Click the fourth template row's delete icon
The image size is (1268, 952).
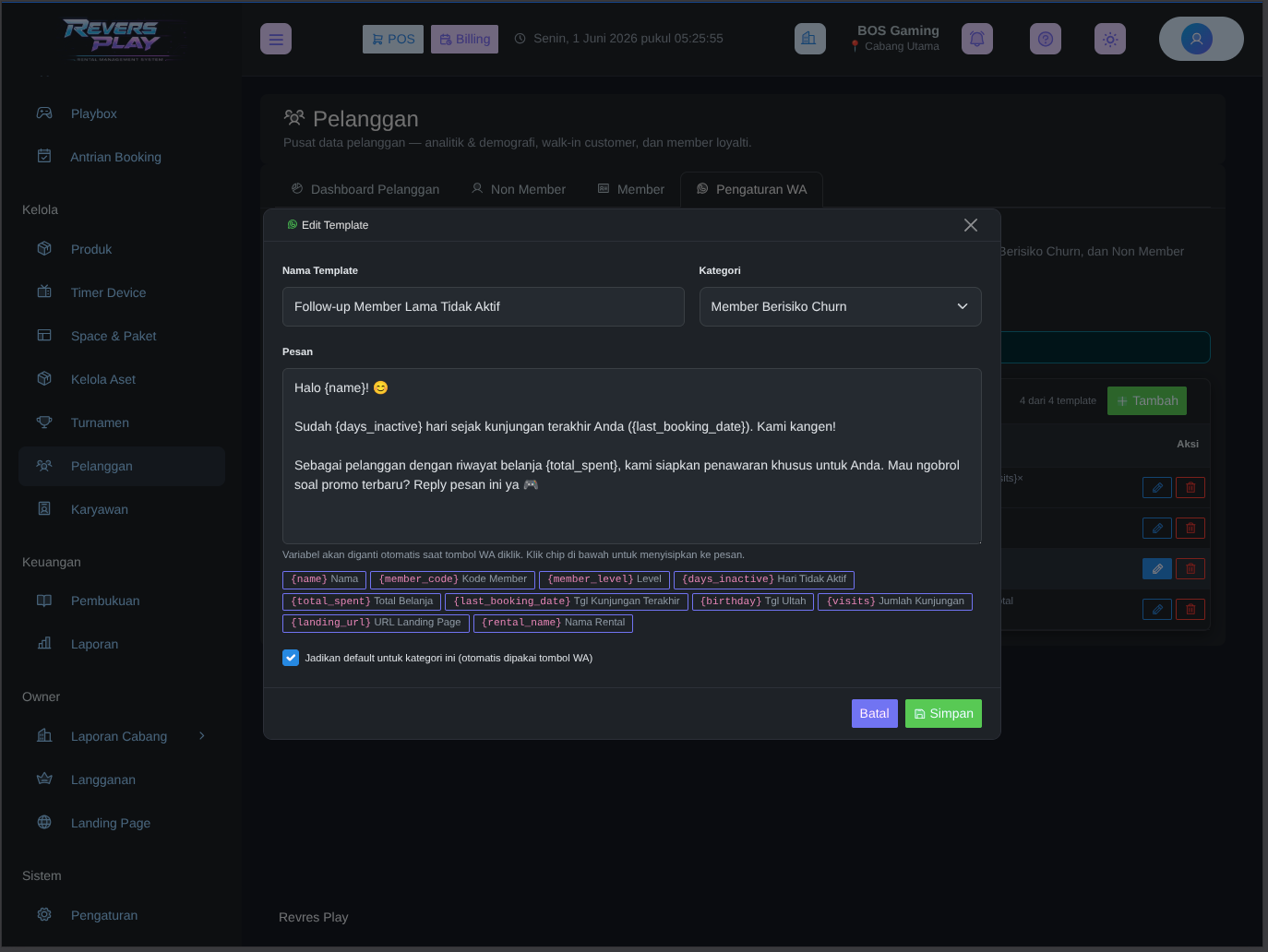1190,609
